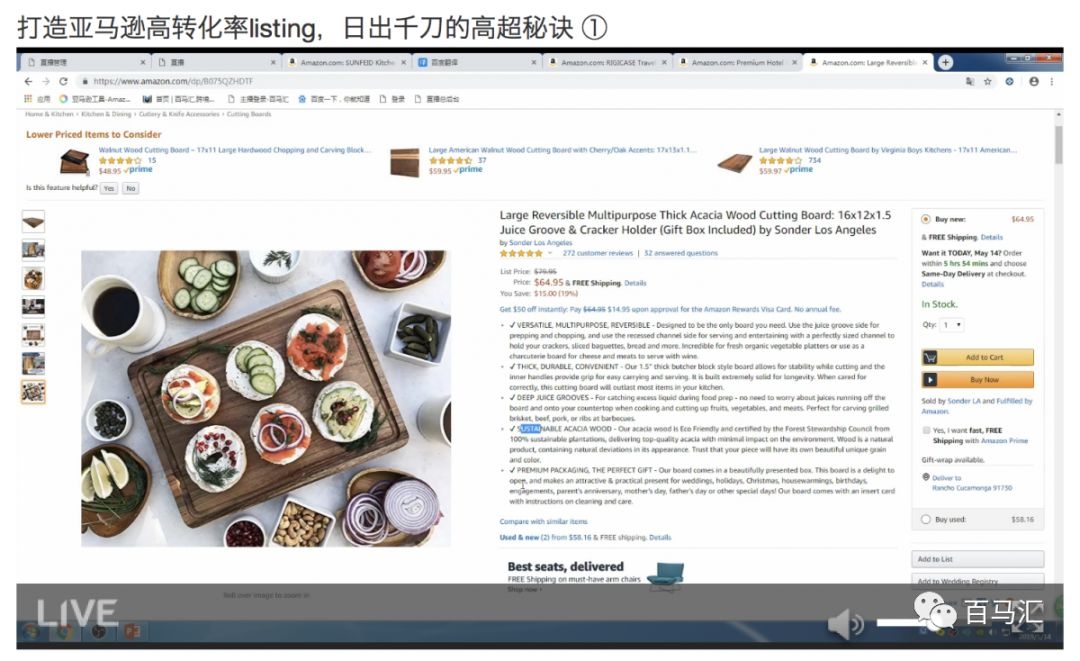Select the last product thumbnail image
This screenshot has width=1080, height=661.
click(x=33, y=392)
